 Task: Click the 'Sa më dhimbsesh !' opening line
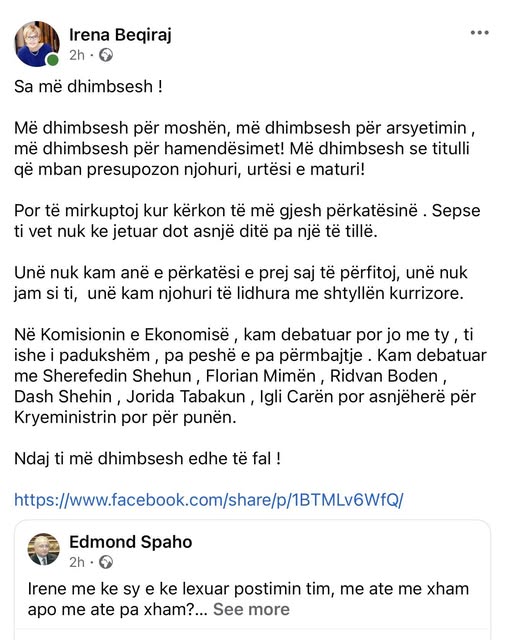(x=89, y=87)
